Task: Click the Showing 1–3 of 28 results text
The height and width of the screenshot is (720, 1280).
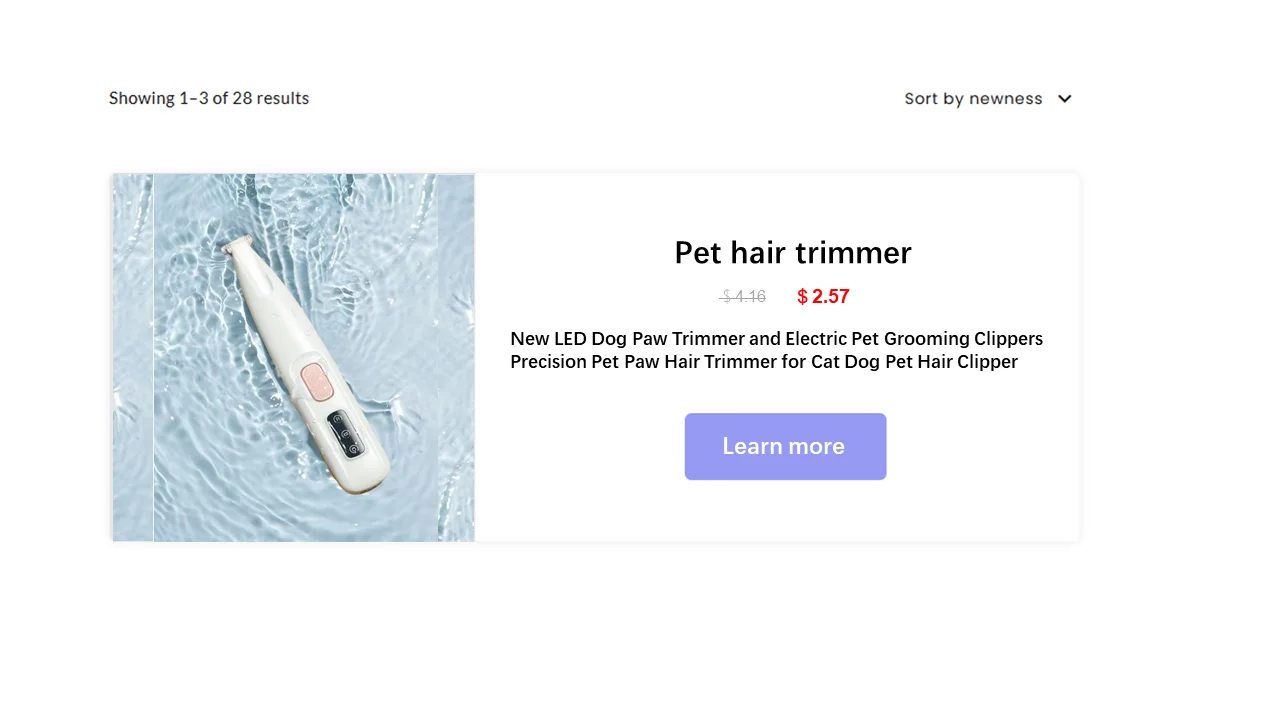Action: [x=209, y=98]
